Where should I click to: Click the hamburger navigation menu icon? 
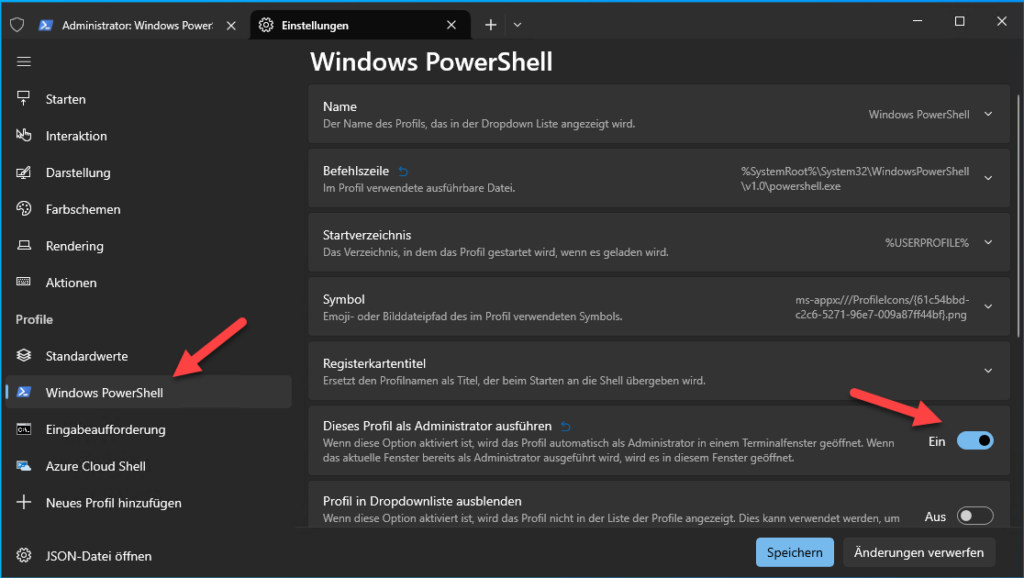point(24,62)
